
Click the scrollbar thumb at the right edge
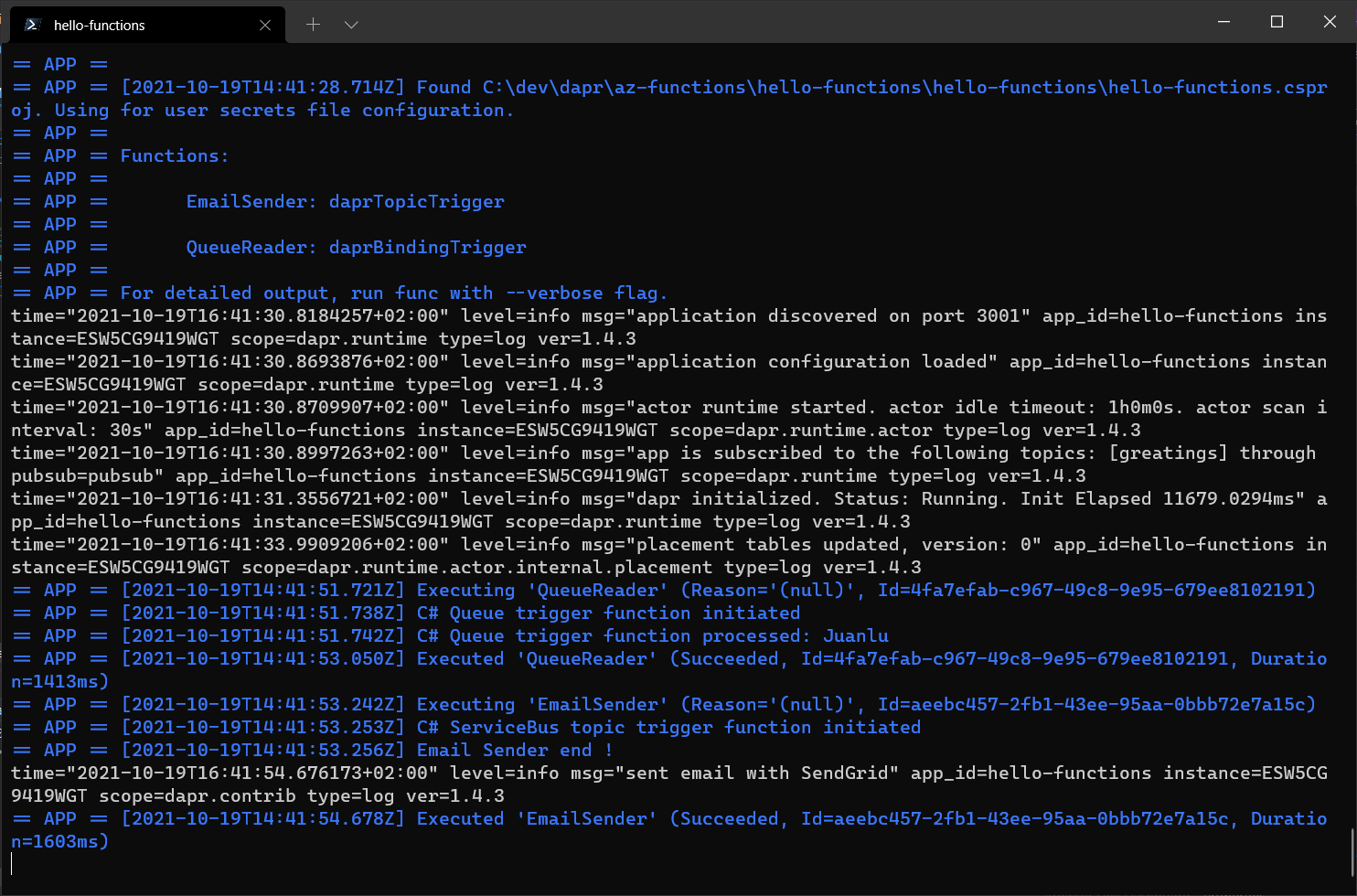click(1352, 850)
